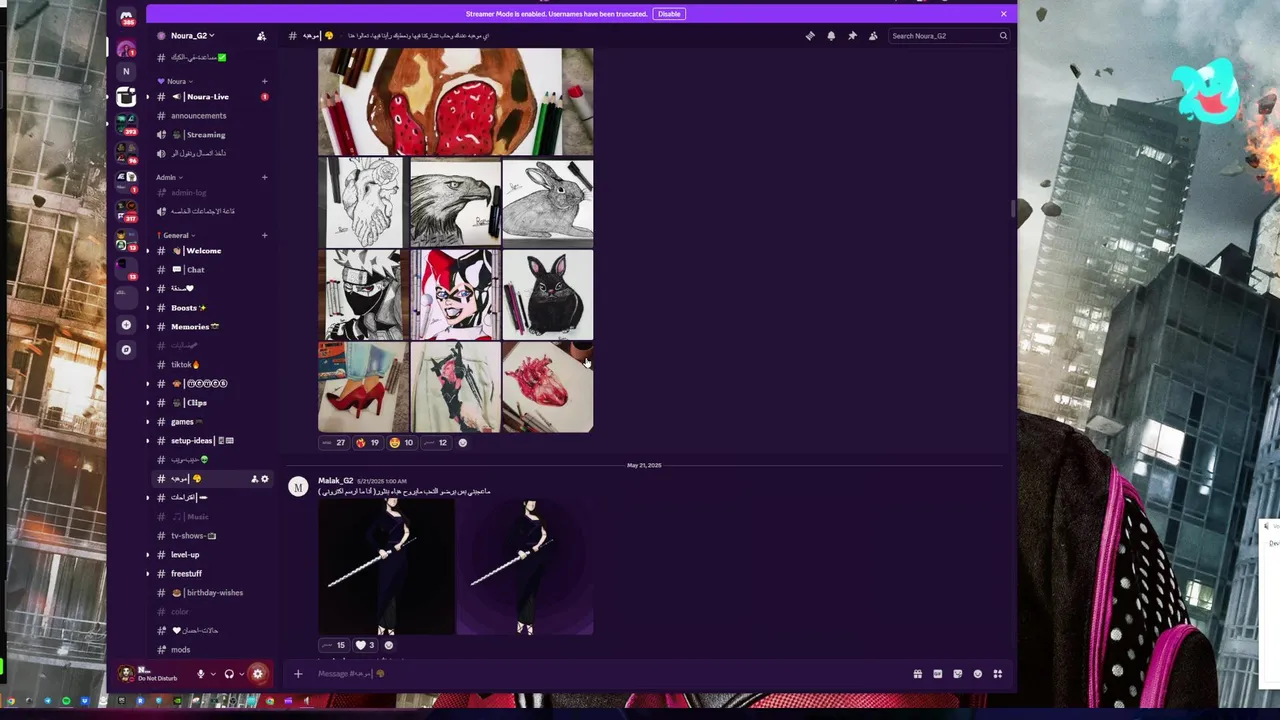Open User Settings gear icon
The width and height of the screenshot is (1280, 720).
pyautogui.click(x=258, y=674)
